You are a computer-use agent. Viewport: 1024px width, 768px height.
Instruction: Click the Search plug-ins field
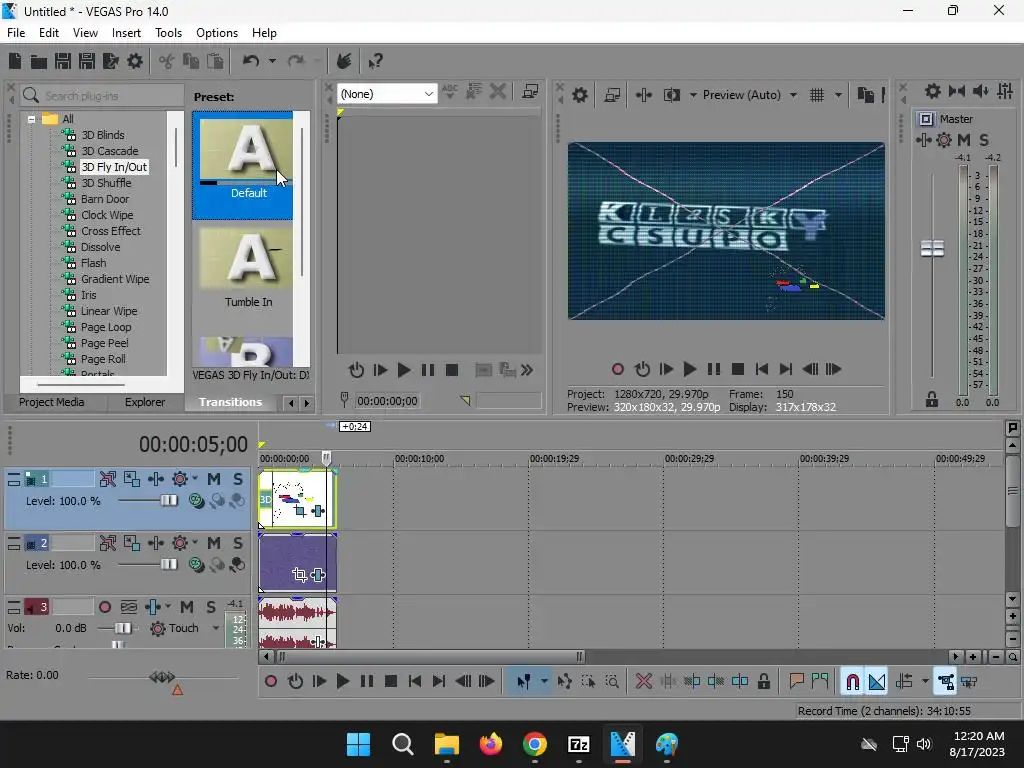click(102, 95)
